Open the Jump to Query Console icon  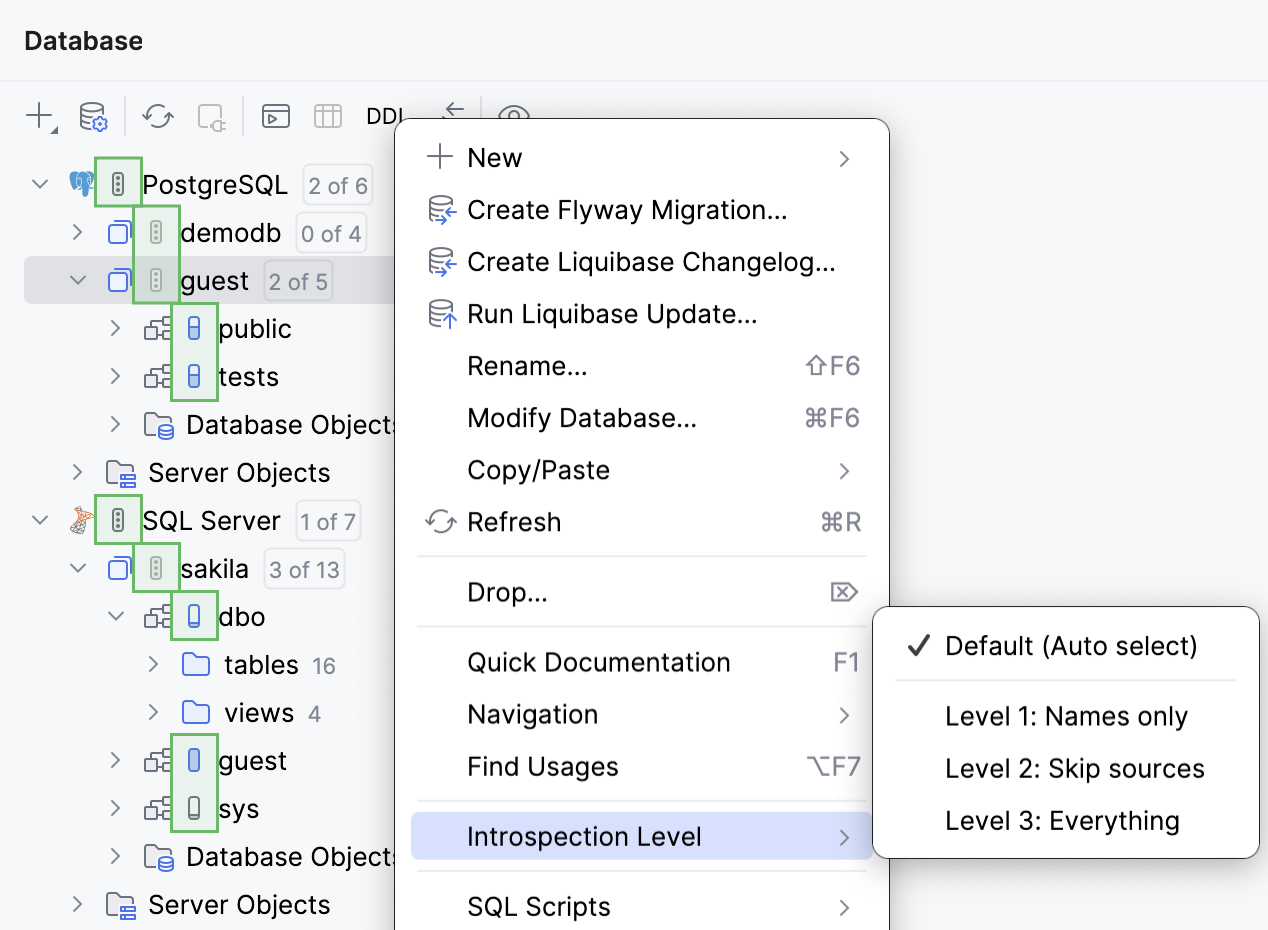click(x=275, y=116)
